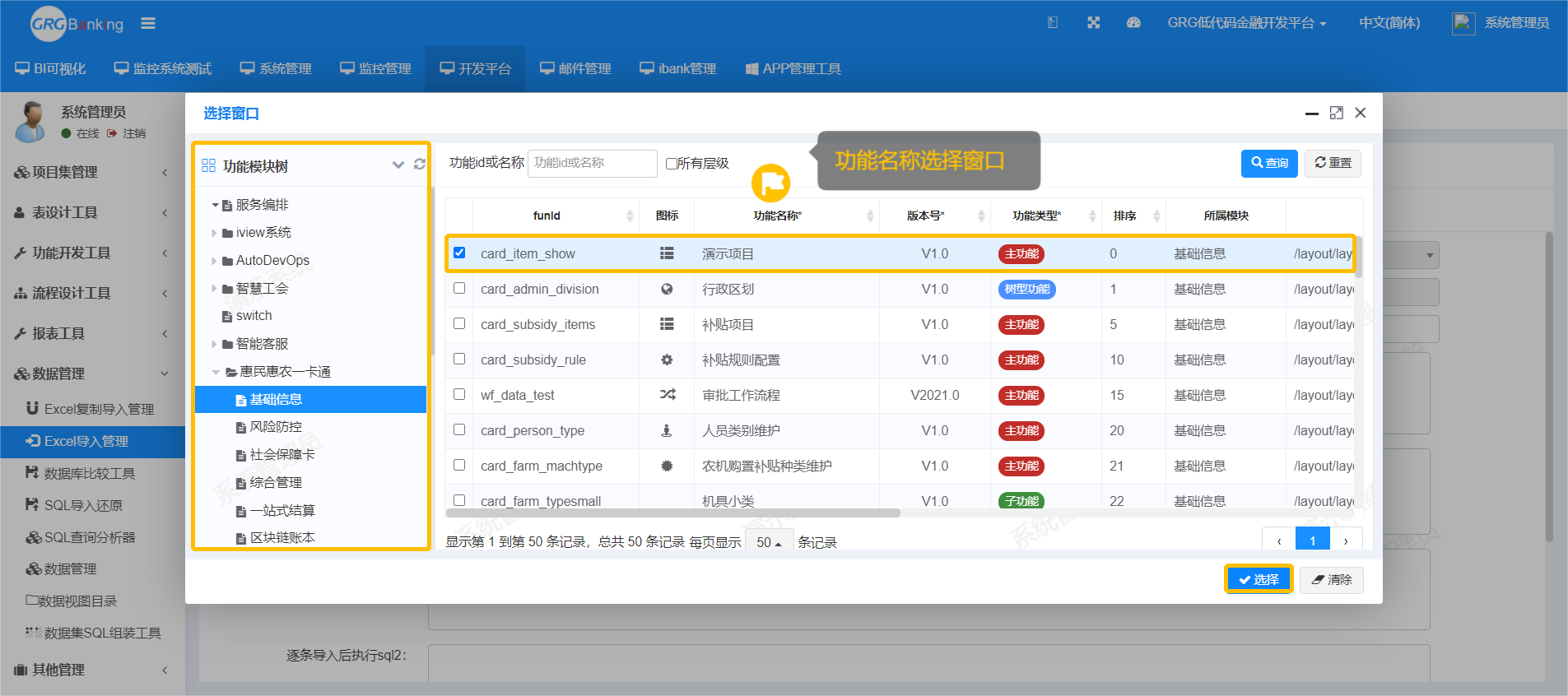This screenshot has height=696, width=1568.
Task: Open the dashboard gauge icon in header
Action: tap(1133, 23)
